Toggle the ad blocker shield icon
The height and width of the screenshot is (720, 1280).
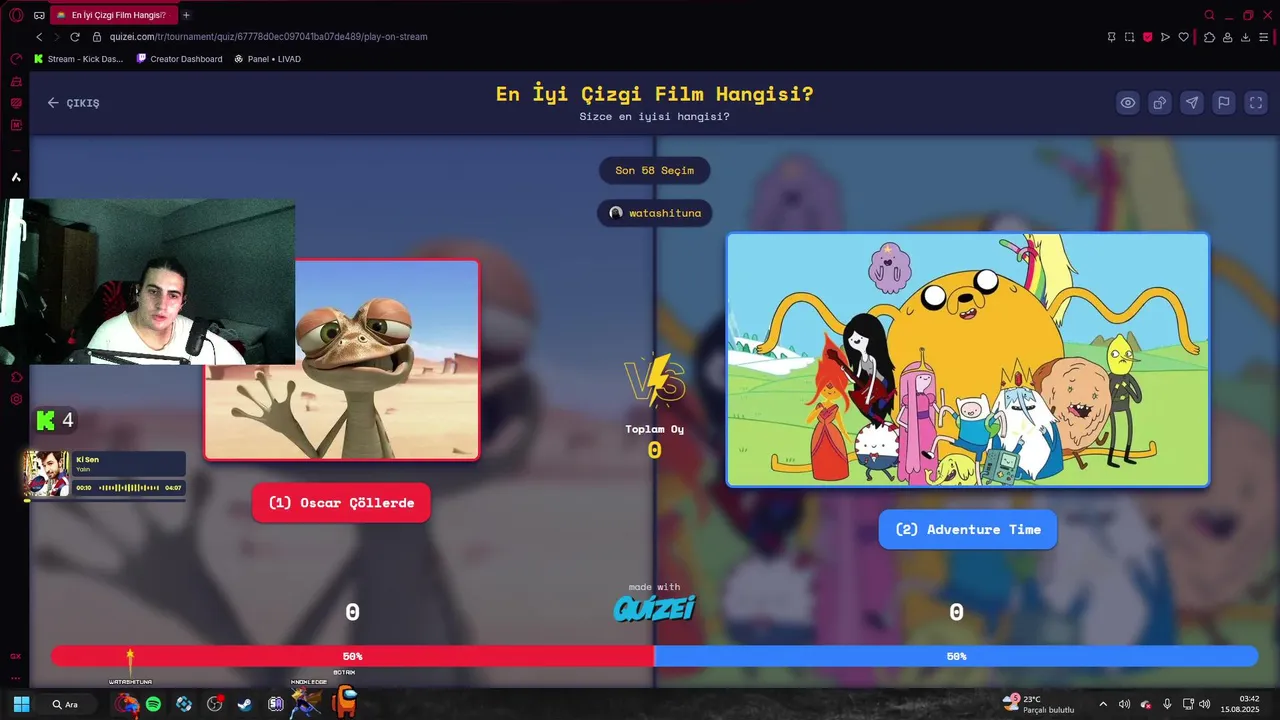[1147, 37]
